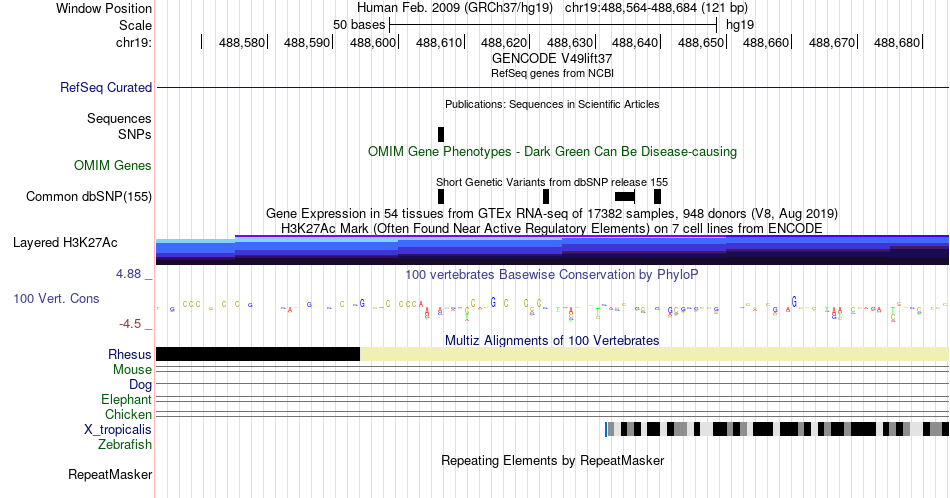This screenshot has height=498, width=950.
Task: Open Common dbSNP(155) track label
Action: point(89,196)
